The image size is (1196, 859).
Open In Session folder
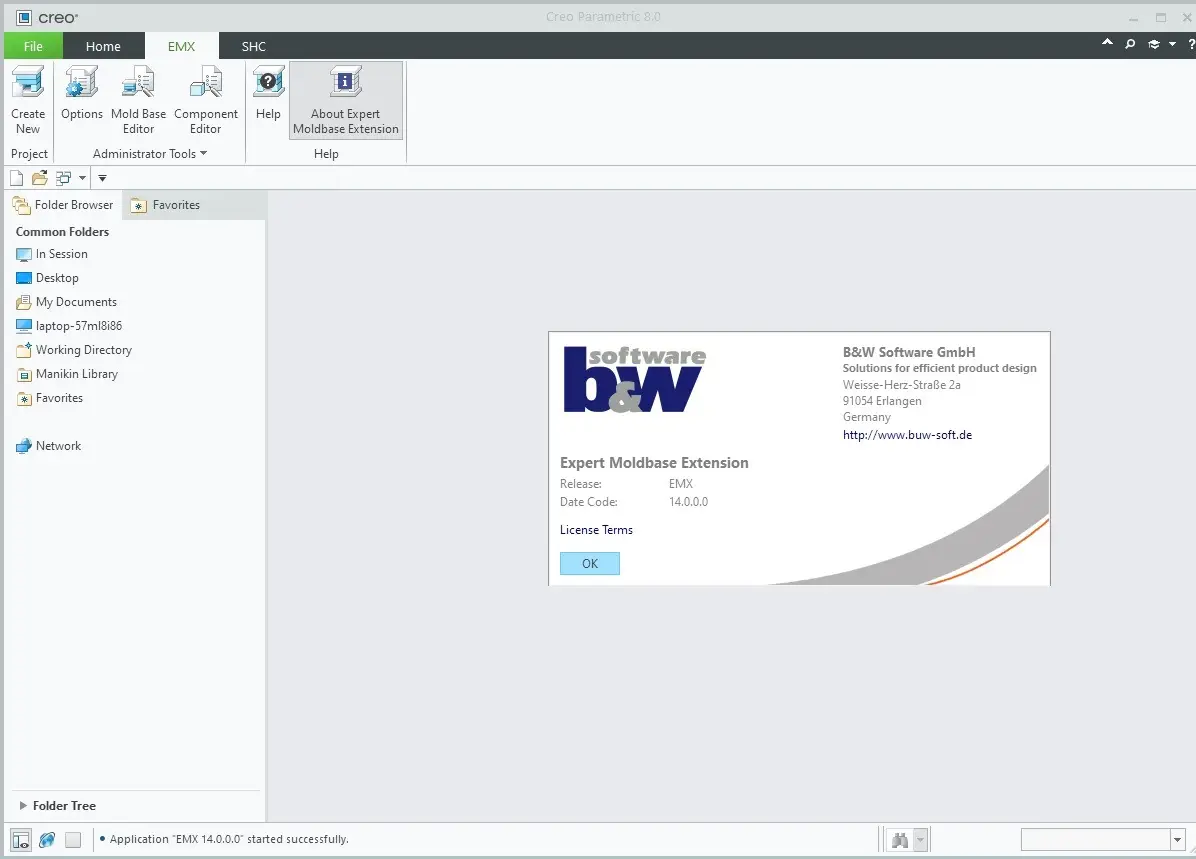click(x=52, y=254)
